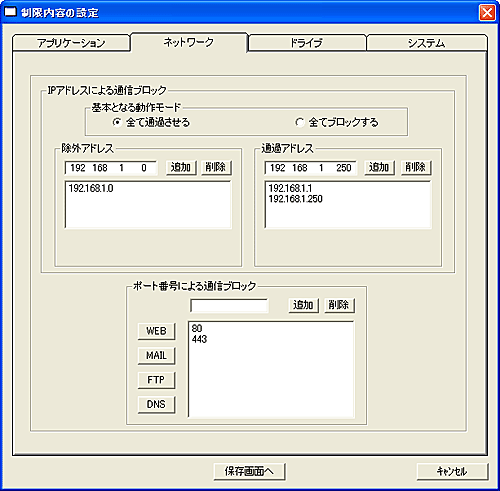Add WEB ports with the WEB button
This screenshot has width=500, height=491.
tap(156, 331)
